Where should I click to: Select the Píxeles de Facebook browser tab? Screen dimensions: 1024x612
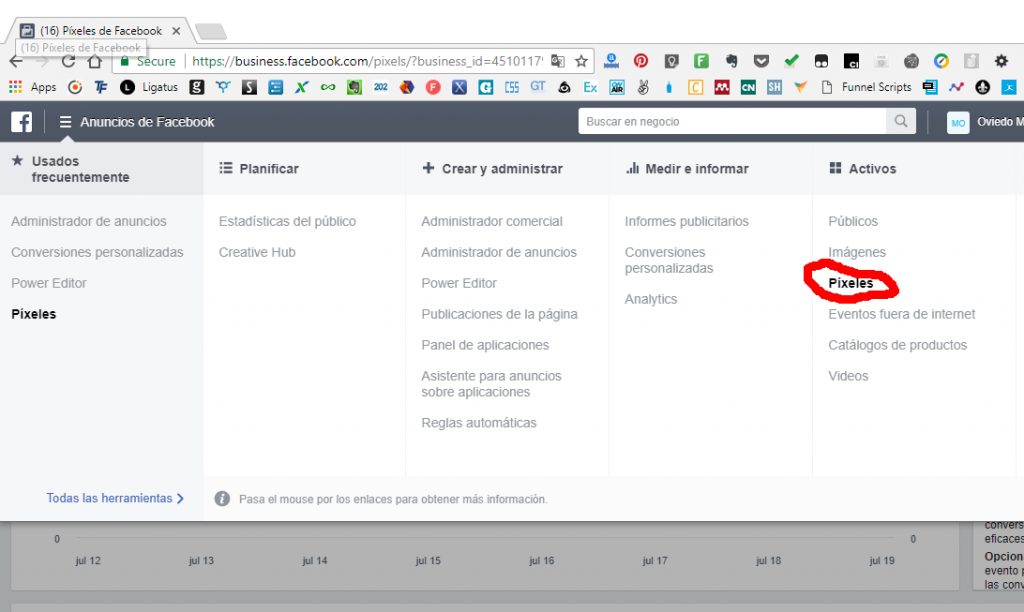(101, 31)
